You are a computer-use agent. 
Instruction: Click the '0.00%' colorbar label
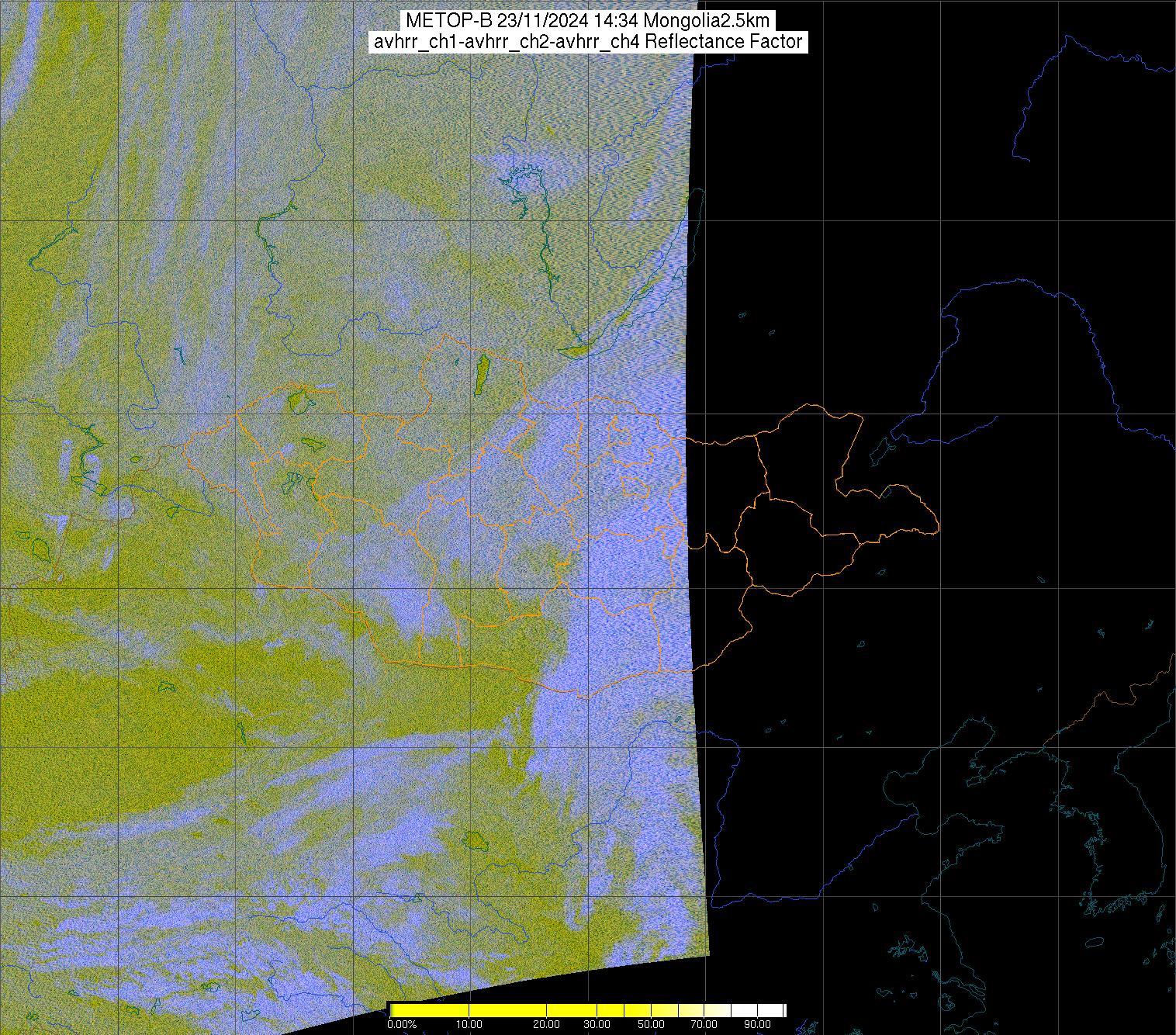pos(402,1024)
